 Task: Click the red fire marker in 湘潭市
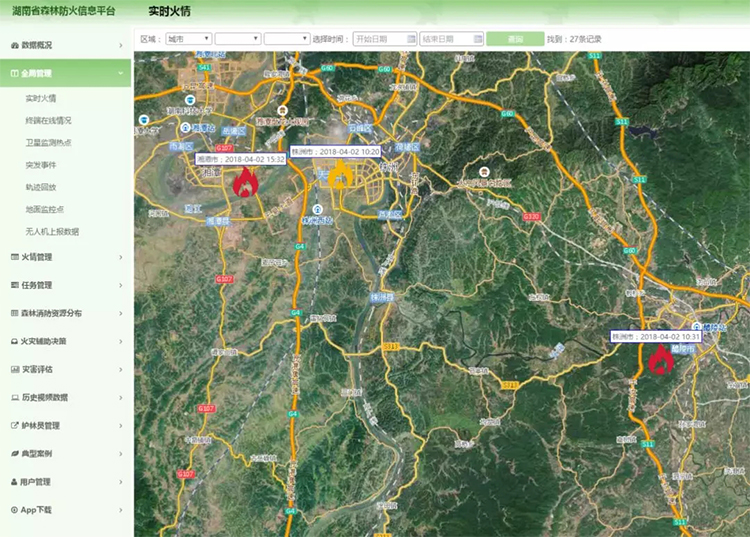(x=245, y=182)
